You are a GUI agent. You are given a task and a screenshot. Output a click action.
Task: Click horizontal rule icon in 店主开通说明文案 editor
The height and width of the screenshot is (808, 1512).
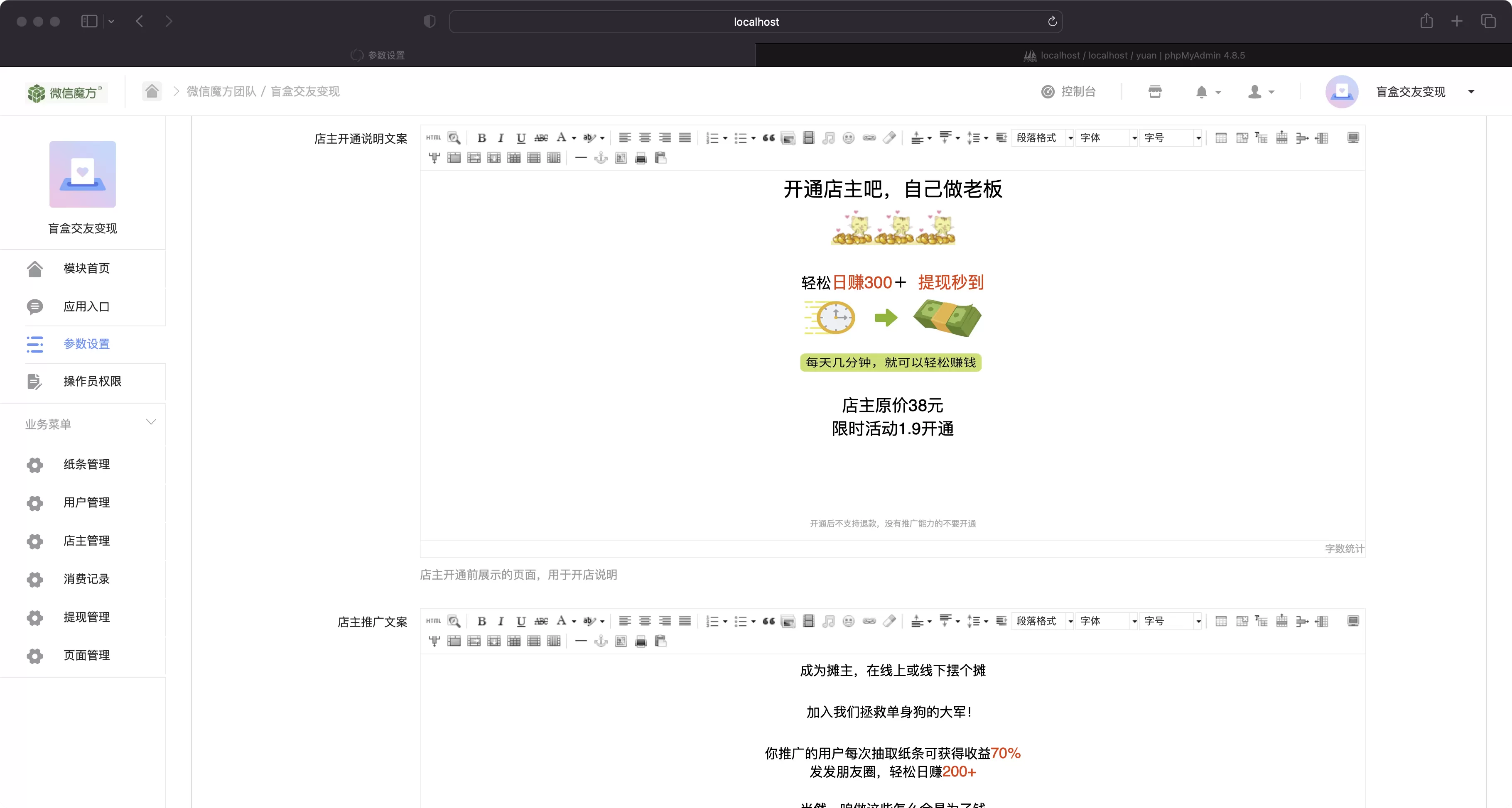point(581,158)
